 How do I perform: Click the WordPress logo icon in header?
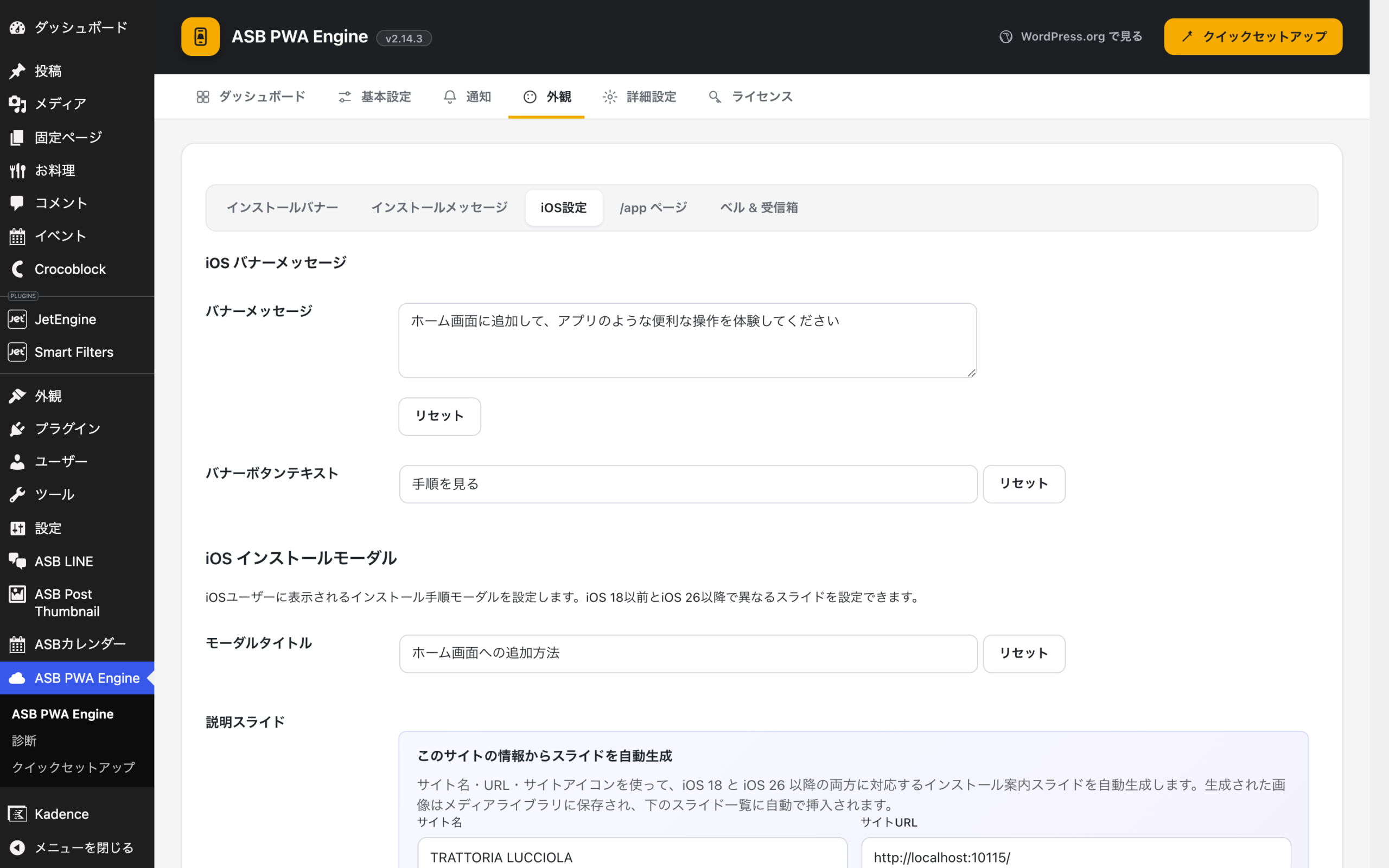click(1005, 37)
